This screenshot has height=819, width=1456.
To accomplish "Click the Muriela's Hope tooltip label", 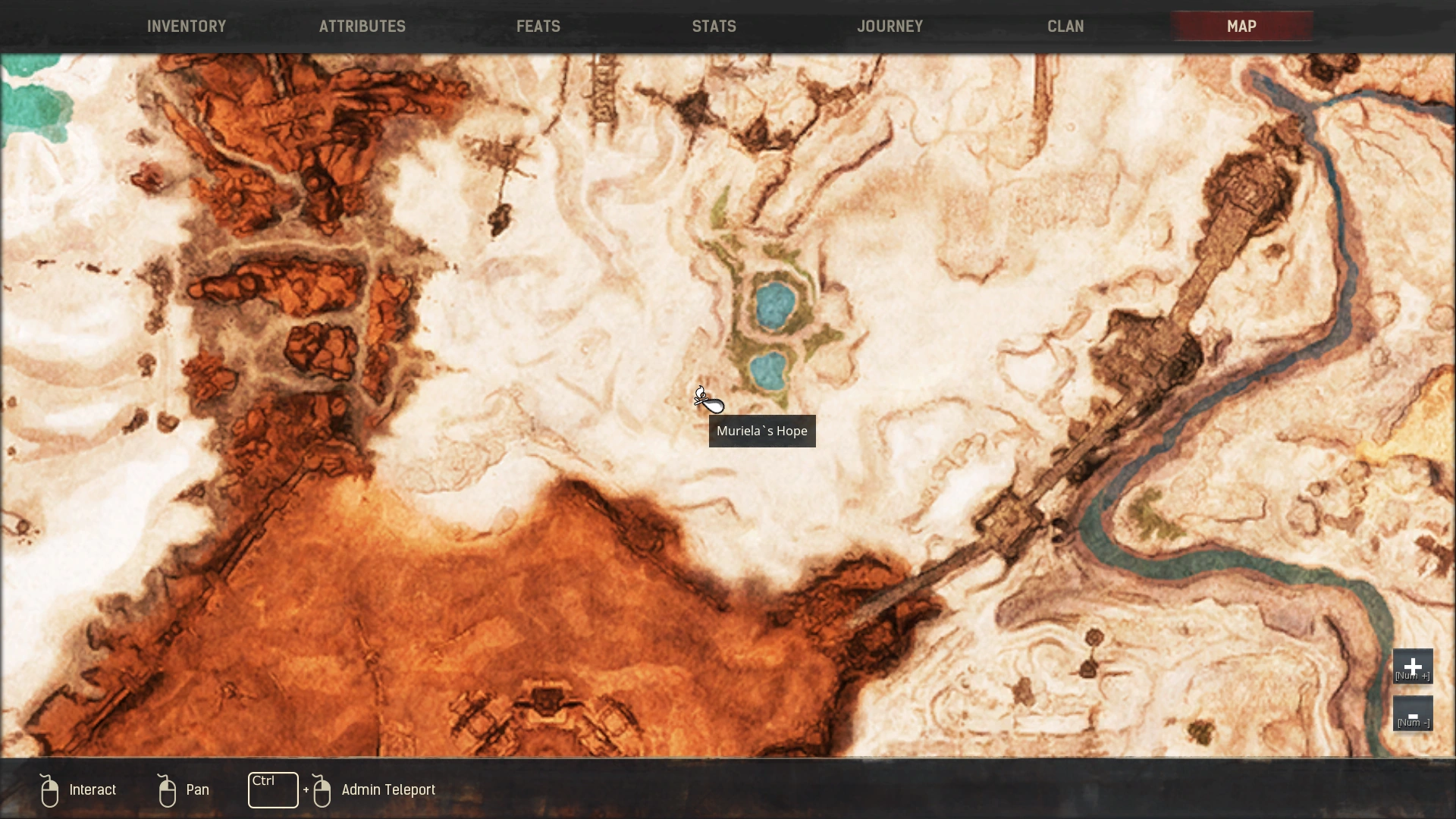I will tap(761, 431).
